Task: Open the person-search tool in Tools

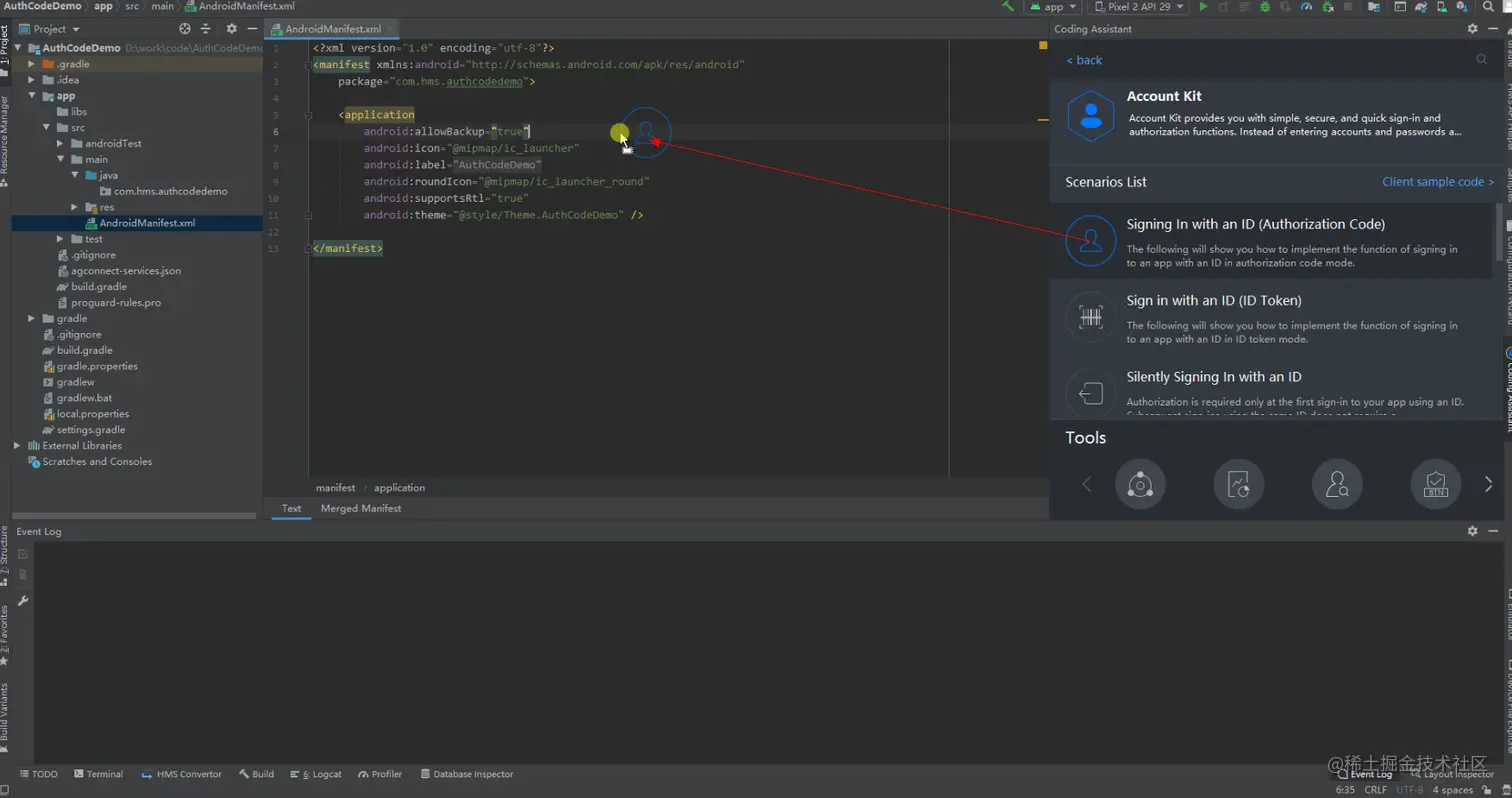Action: [x=1337, y=485]
